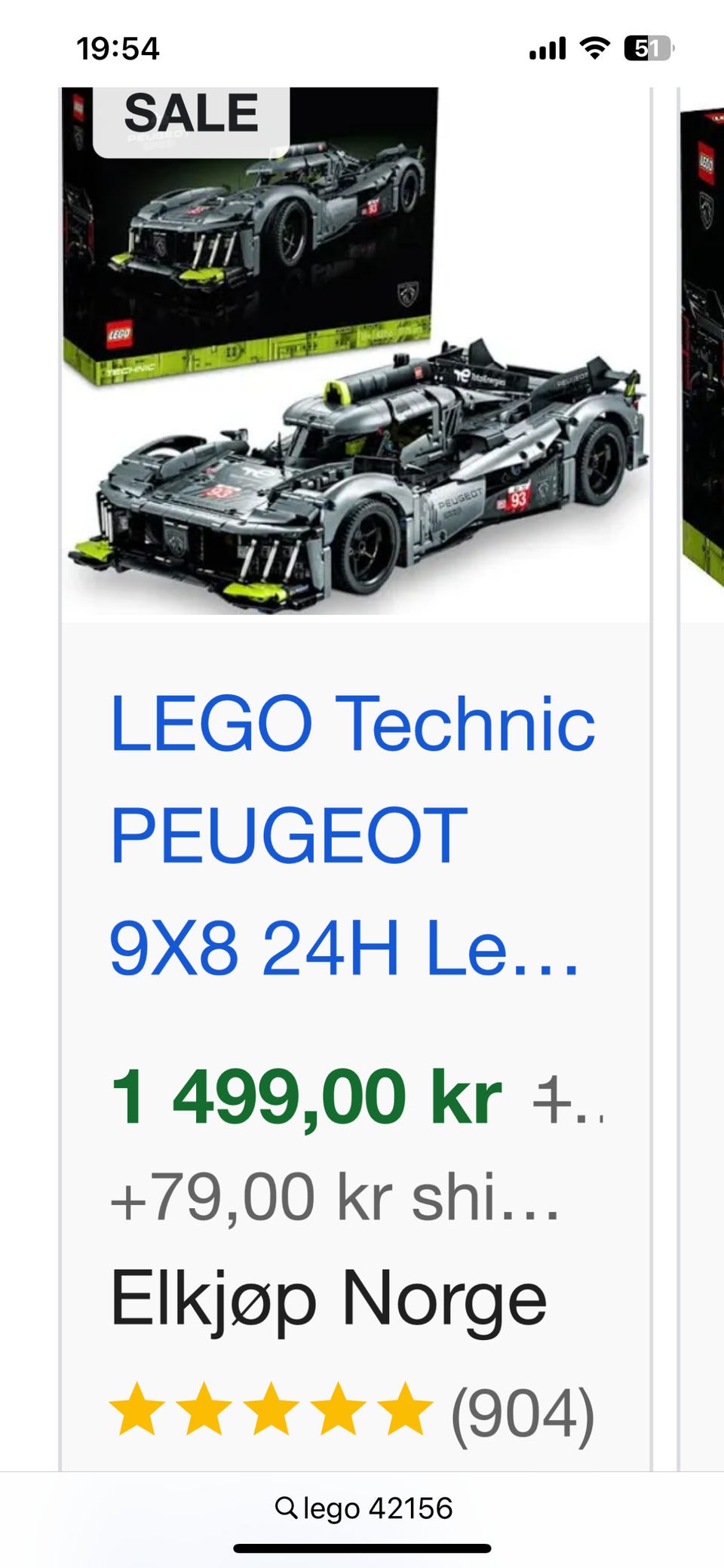Tap the cellular signal bars icon

point(548,48)
